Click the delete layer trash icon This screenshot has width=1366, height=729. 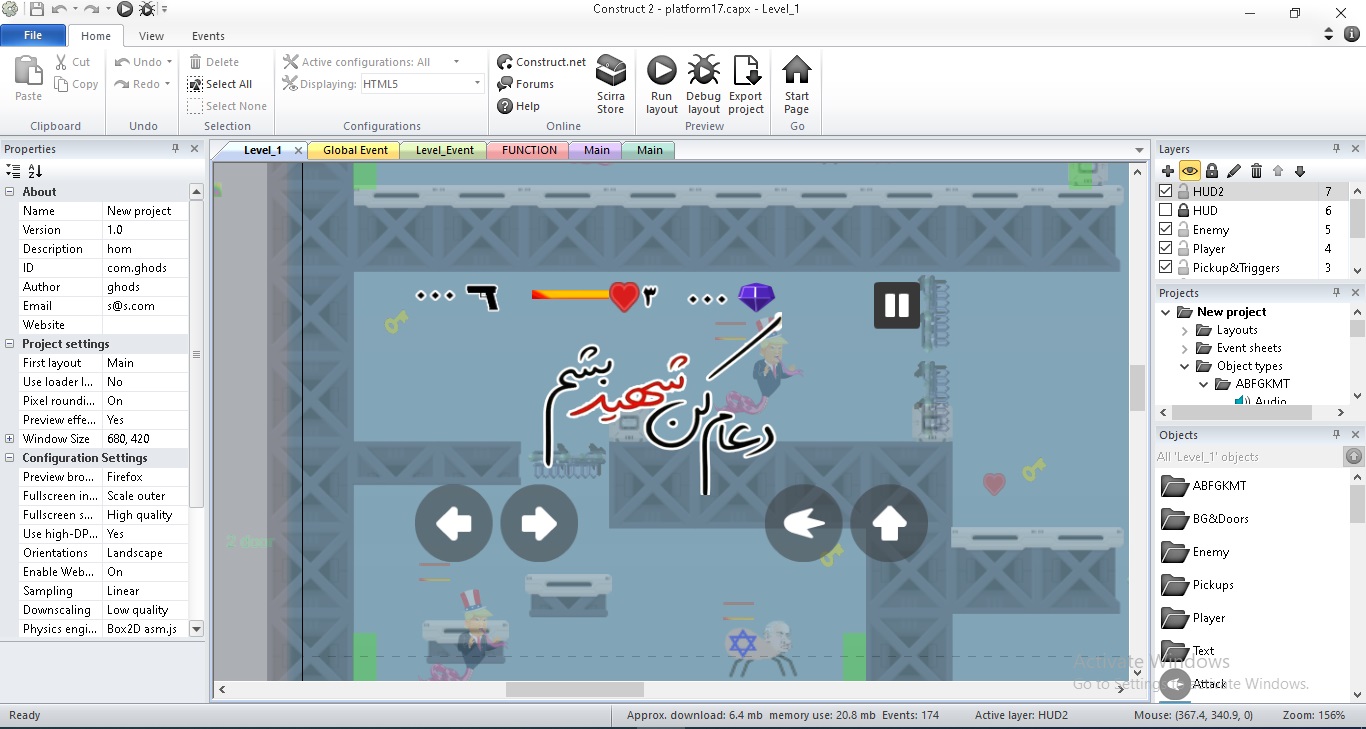coord(1256,171)
